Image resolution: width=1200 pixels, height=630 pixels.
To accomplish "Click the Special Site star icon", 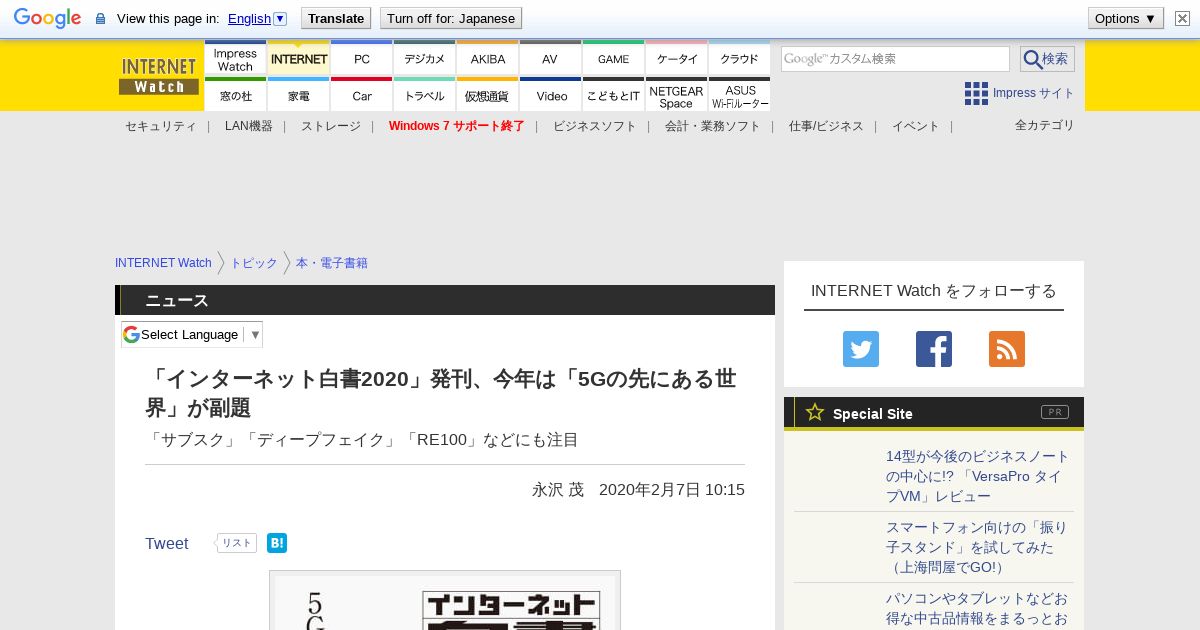I will (x=815, y=412).
